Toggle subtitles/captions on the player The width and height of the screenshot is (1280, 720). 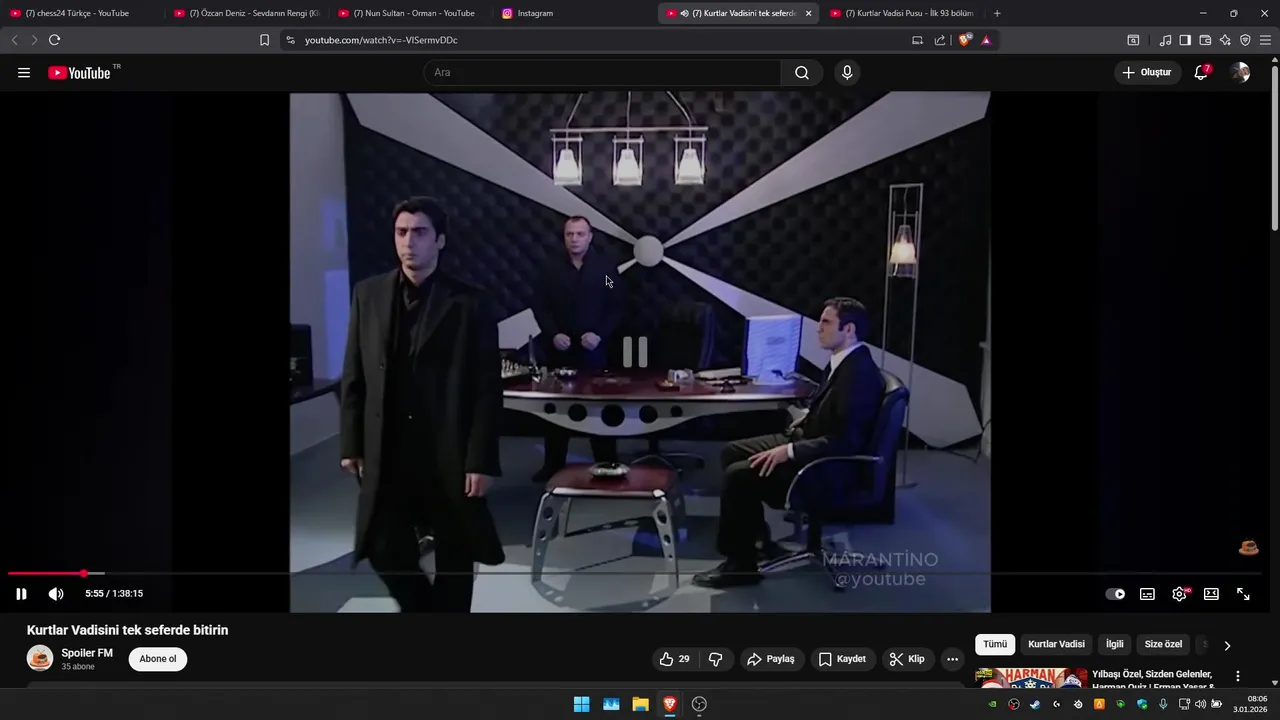click(1147, 594)
